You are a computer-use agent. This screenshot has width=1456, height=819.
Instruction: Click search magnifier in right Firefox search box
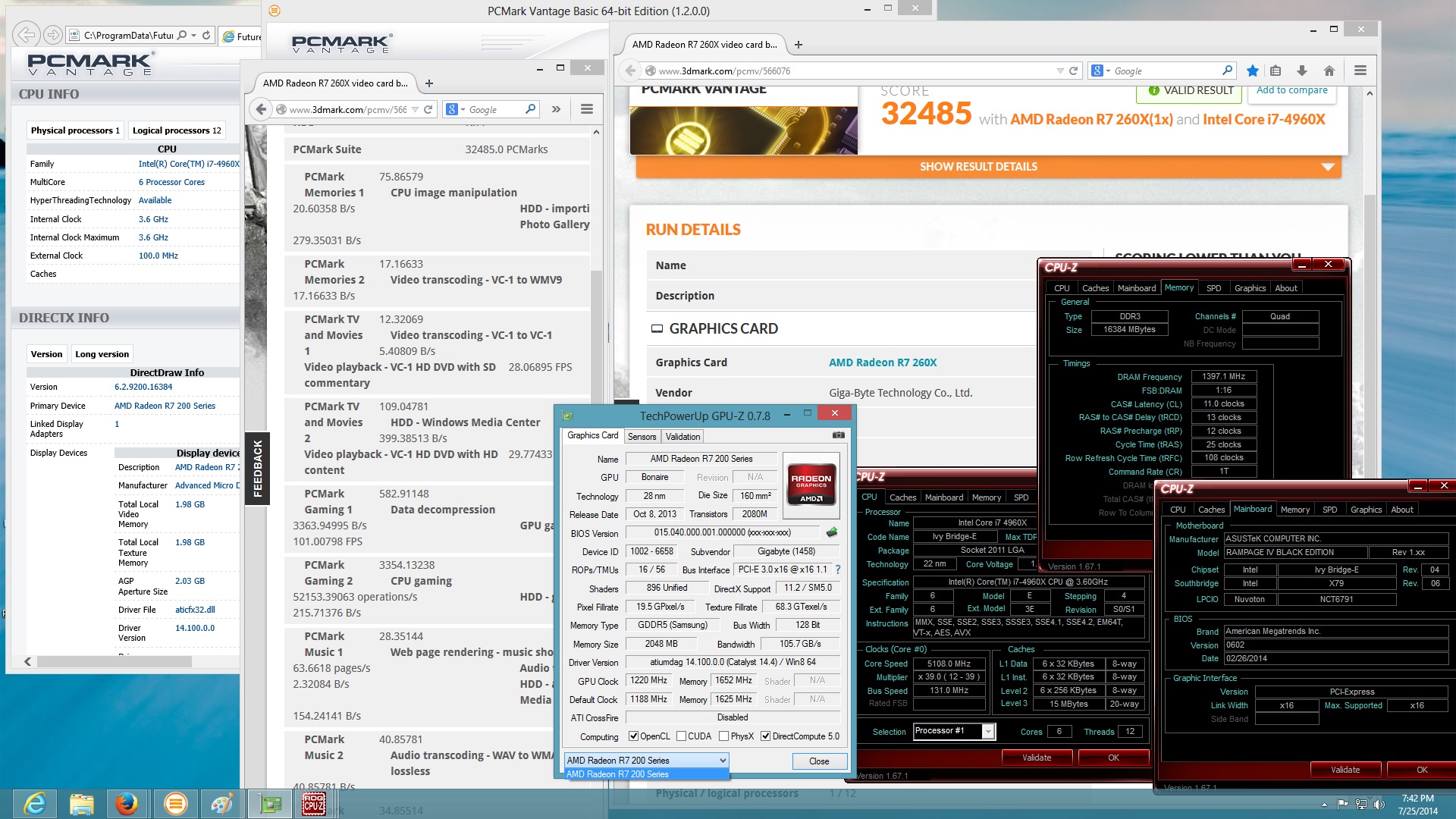[x=1228, y=70]
